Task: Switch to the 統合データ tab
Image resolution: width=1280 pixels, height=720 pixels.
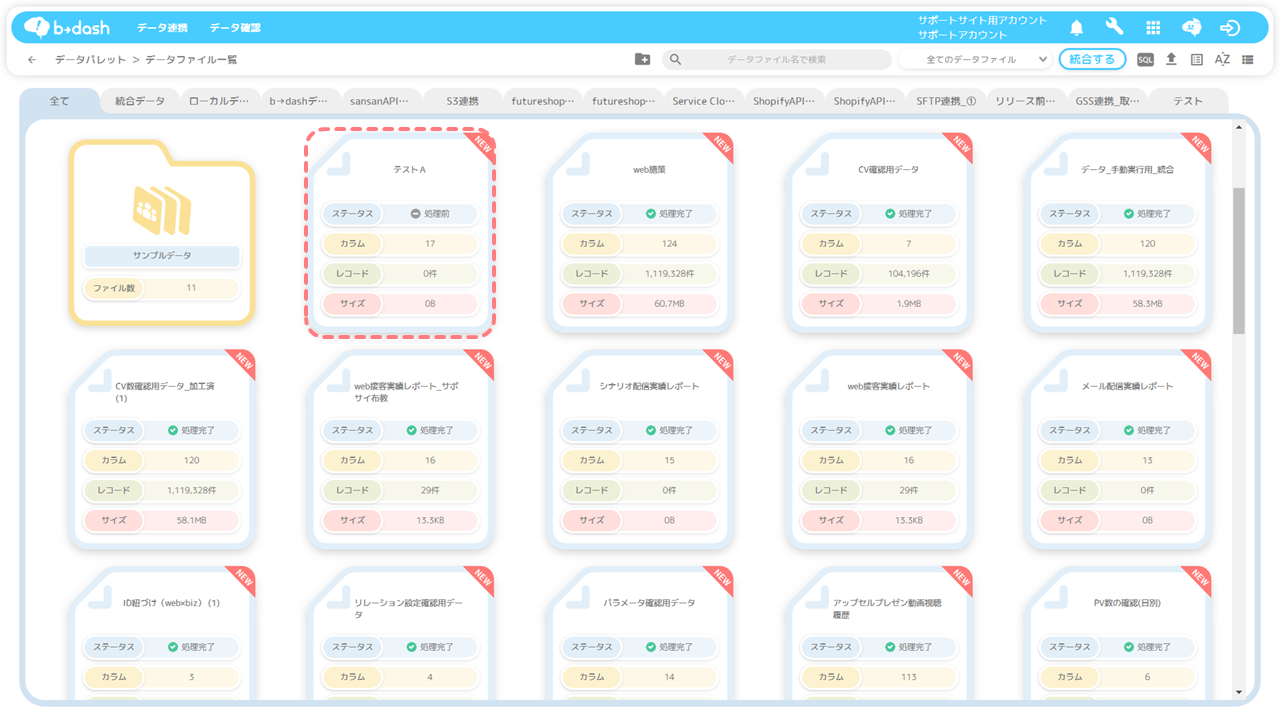Action: [x=140, y=101]
